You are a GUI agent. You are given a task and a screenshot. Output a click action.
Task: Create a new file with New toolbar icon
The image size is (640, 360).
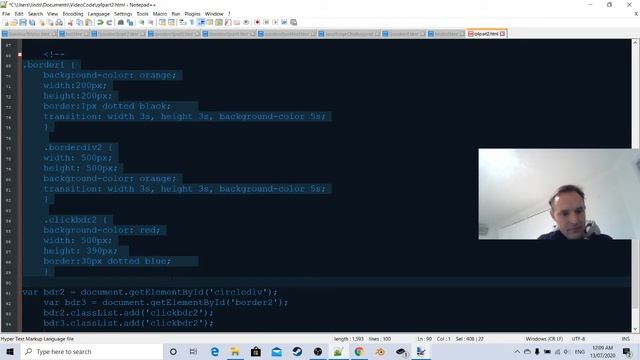[x=6, y=22]
